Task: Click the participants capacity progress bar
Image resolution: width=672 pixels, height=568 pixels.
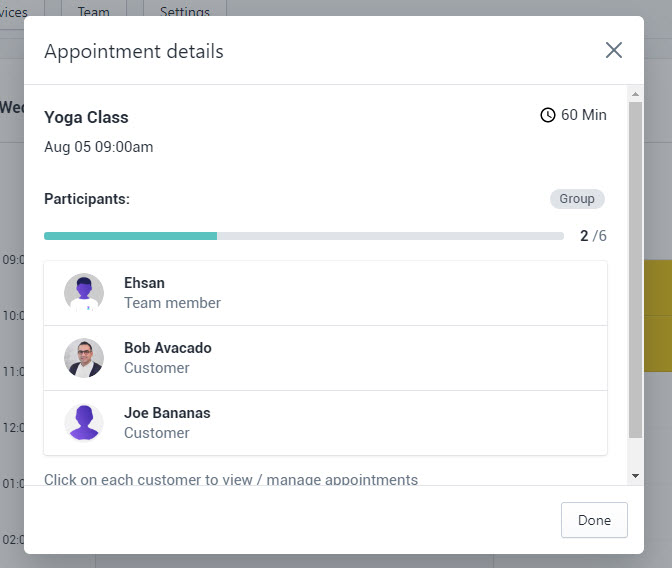Action: [303, 236]
